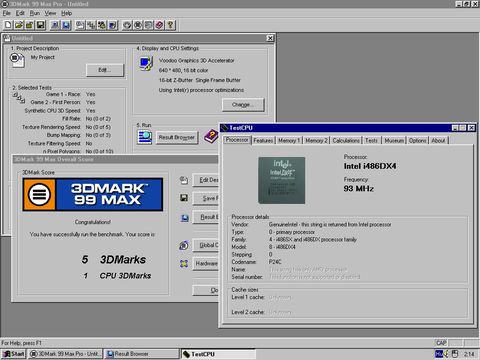This screenshot has height=360, width=480.
Task: Click the 'Intel i486DX4' processor name
Action: (370, 166)
